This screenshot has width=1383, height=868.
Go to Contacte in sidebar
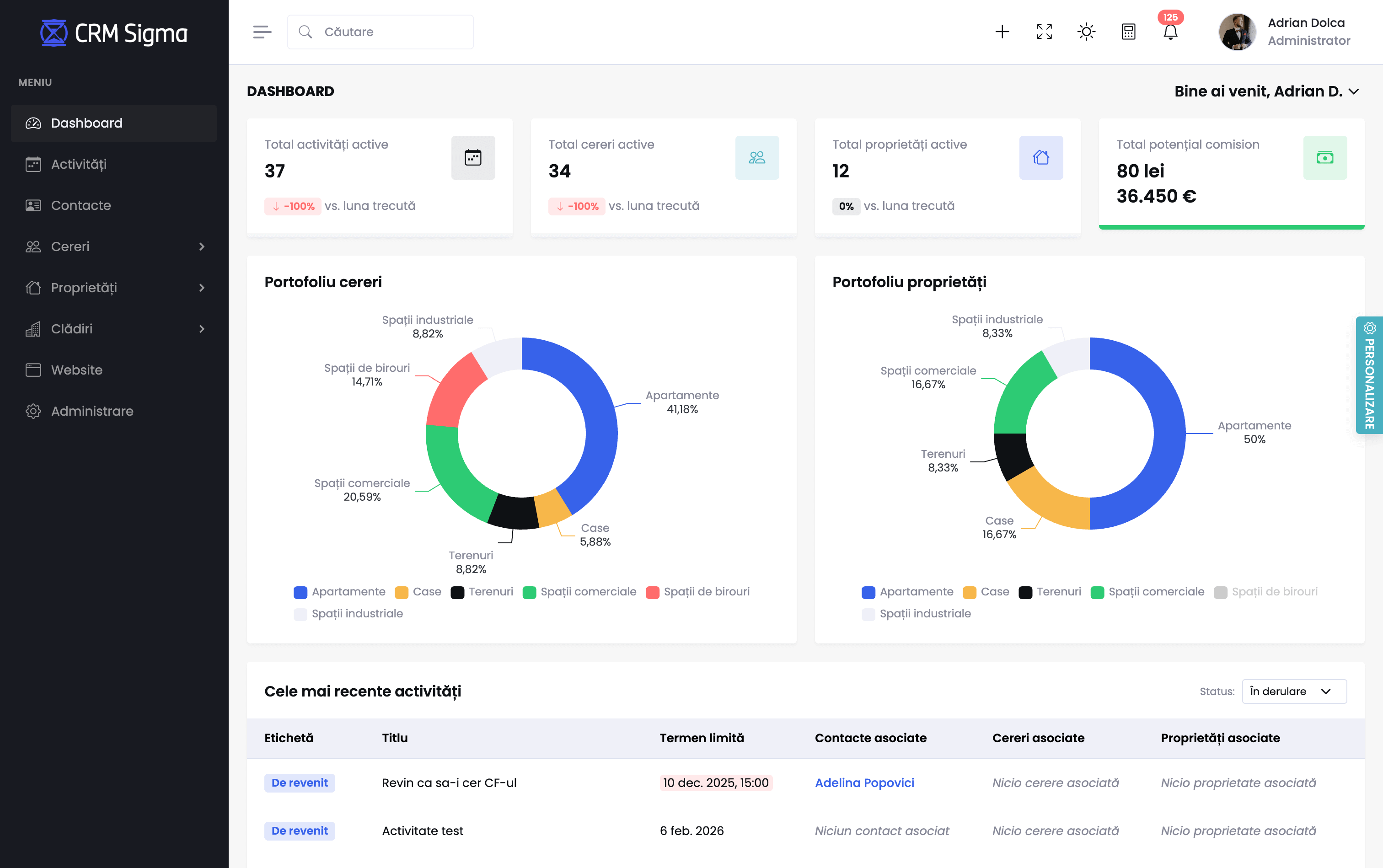81,205
